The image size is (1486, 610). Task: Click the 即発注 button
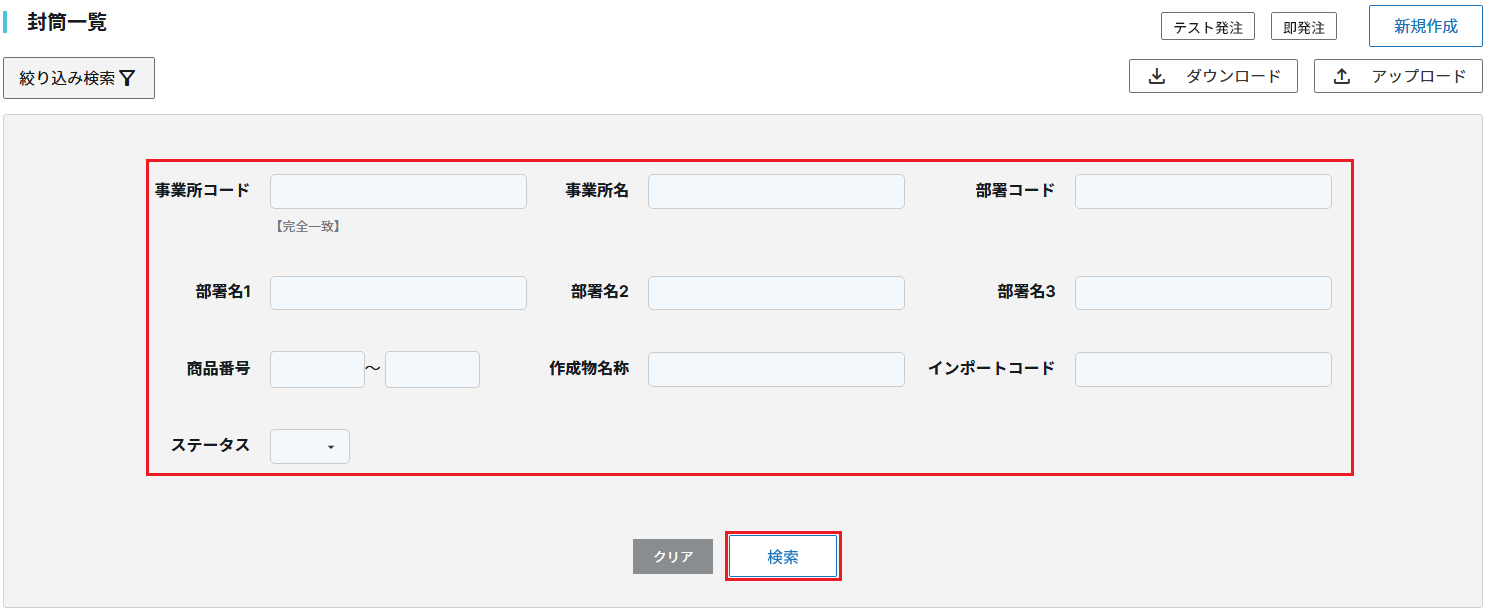pos(1303,27)
